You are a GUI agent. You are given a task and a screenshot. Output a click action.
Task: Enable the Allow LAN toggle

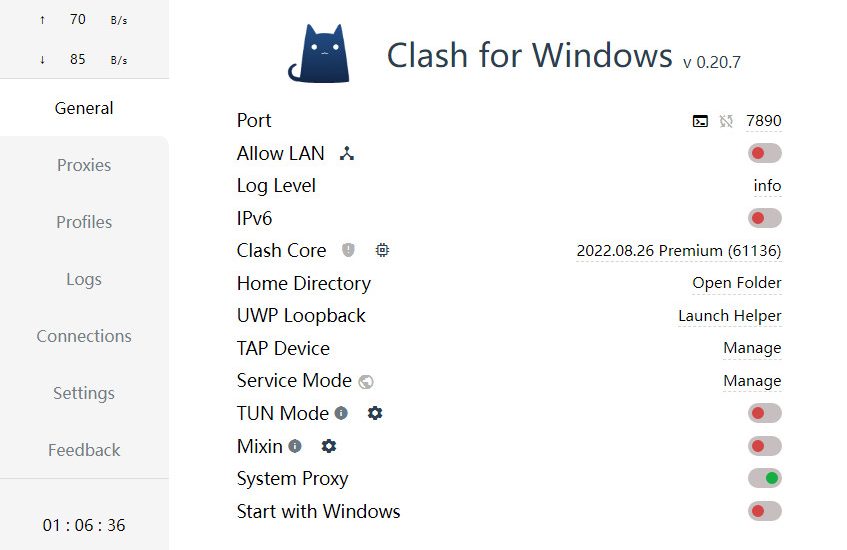pyautogui.click(x=764, y=153)
